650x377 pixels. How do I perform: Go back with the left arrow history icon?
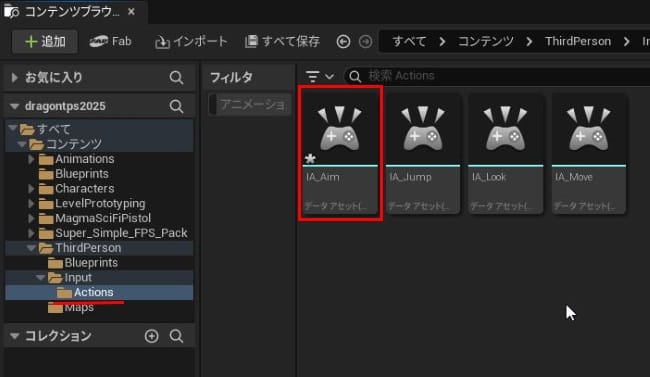343,41
